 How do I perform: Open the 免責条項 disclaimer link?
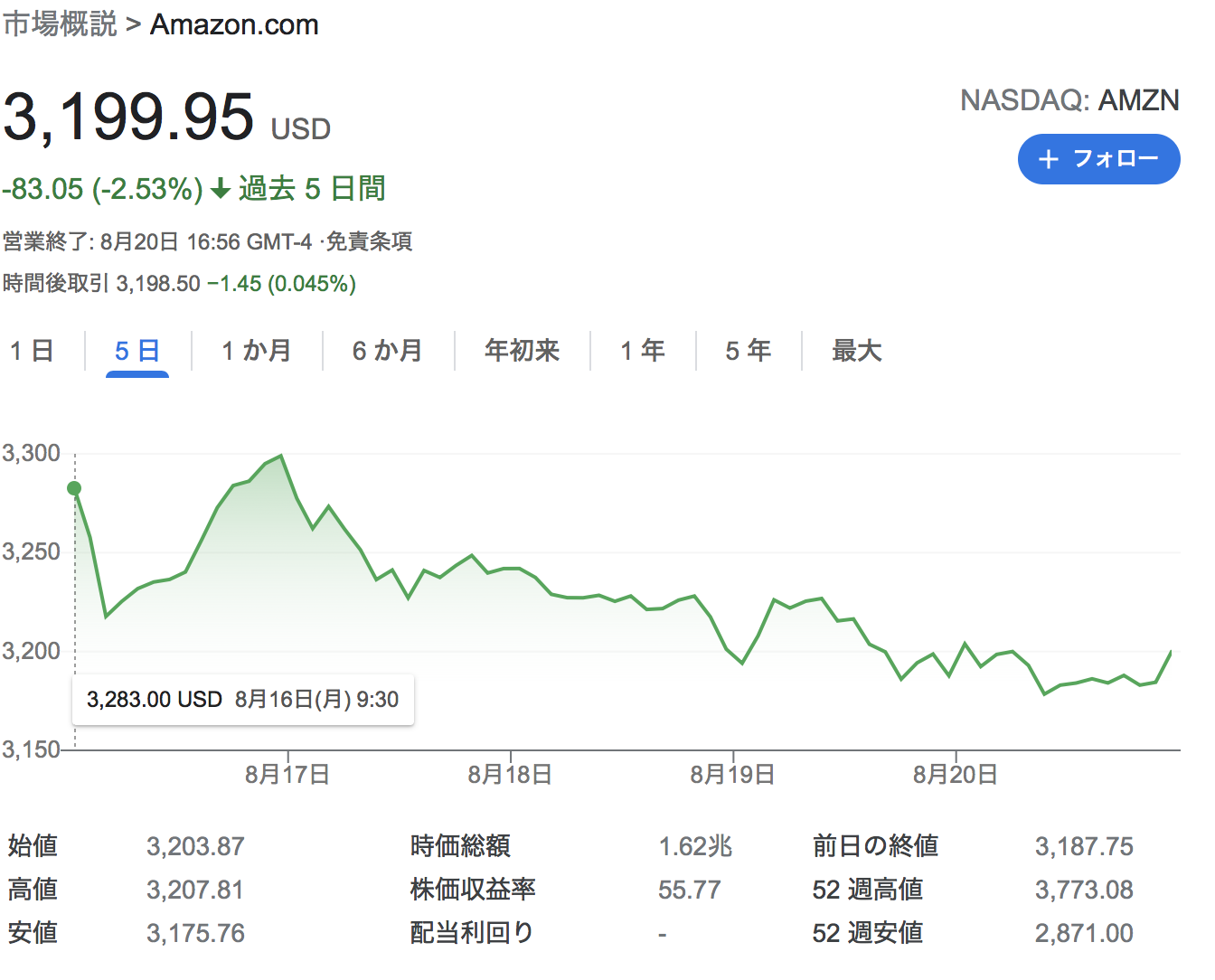(369, 241)
